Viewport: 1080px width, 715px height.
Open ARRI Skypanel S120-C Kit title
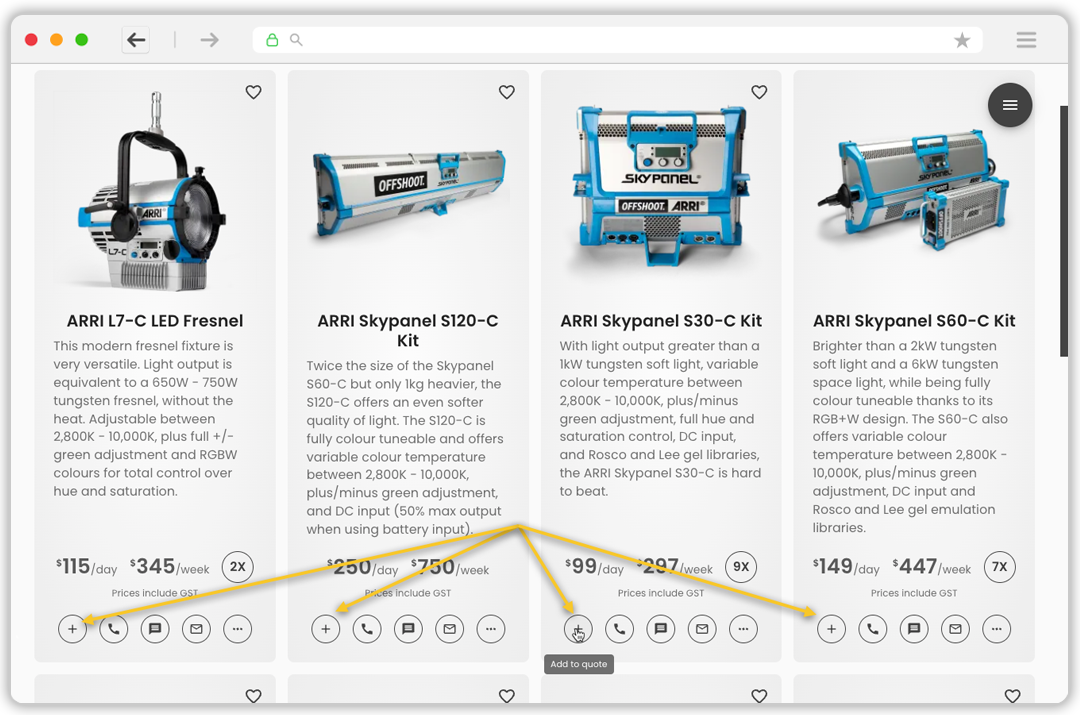[x=408, y=331]
